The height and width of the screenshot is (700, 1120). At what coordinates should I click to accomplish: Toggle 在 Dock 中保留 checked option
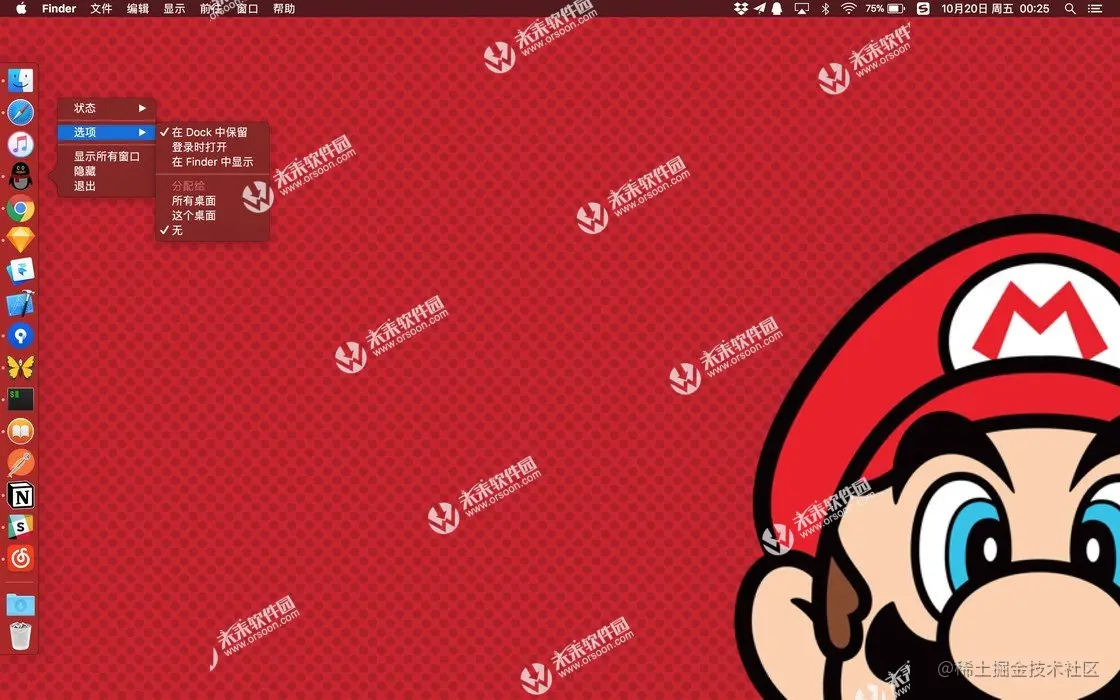click(x=212, y=132)
